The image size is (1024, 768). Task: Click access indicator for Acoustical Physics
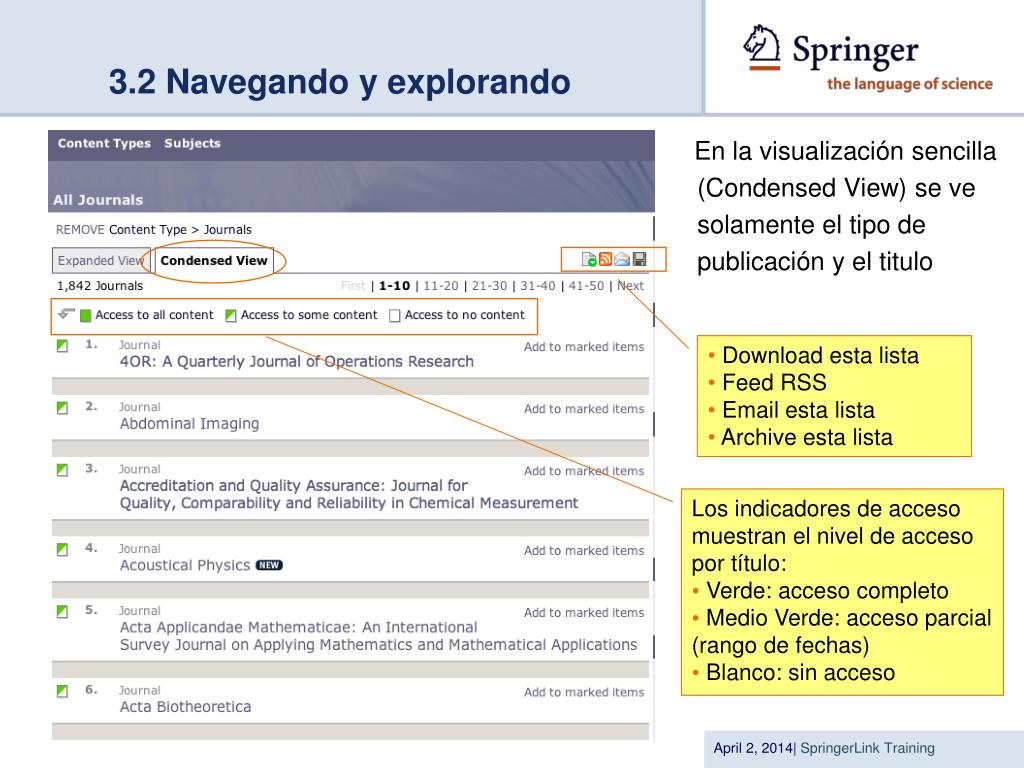pos(62,549)
